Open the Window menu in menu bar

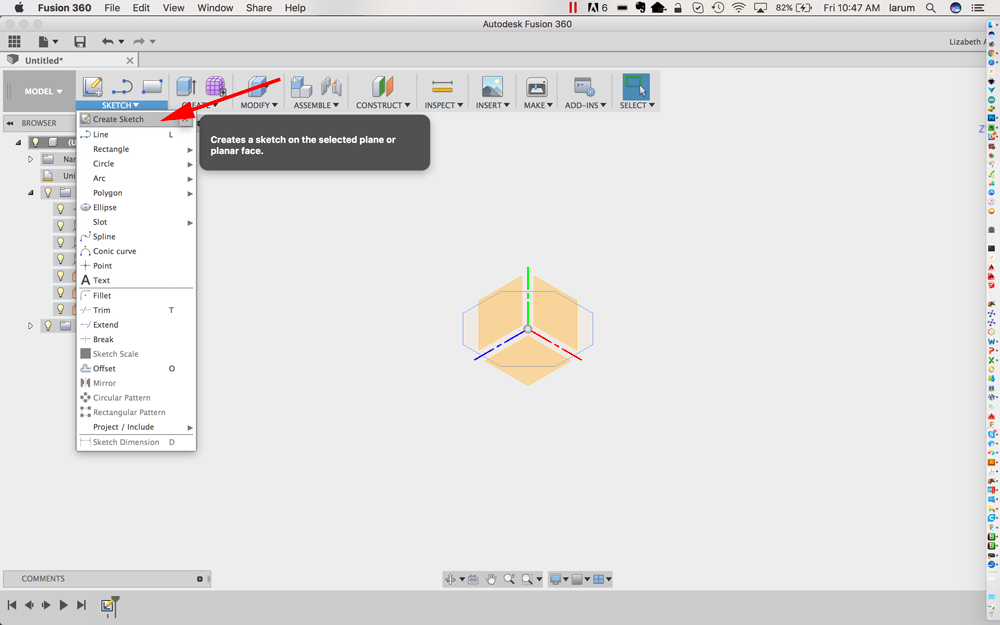[215, 8]
